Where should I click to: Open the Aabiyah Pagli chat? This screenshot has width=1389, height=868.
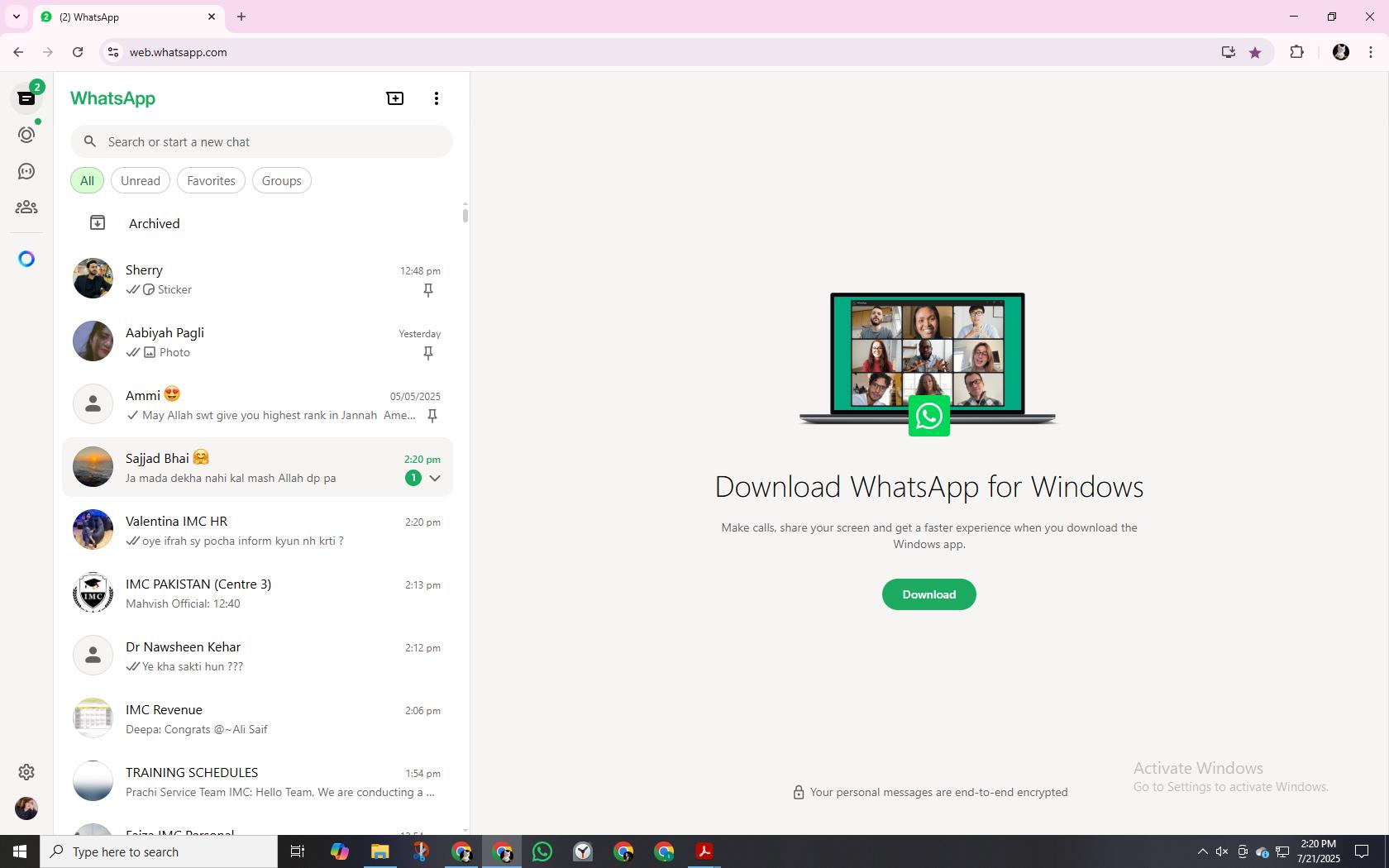click(x=258, y=342)
